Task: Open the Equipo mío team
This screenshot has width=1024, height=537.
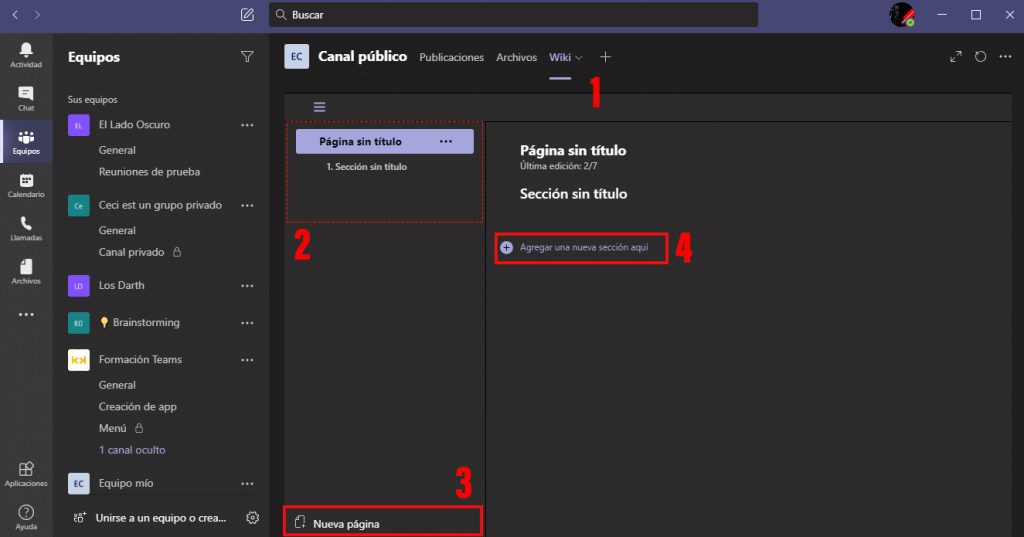Action: click(125, 483)
